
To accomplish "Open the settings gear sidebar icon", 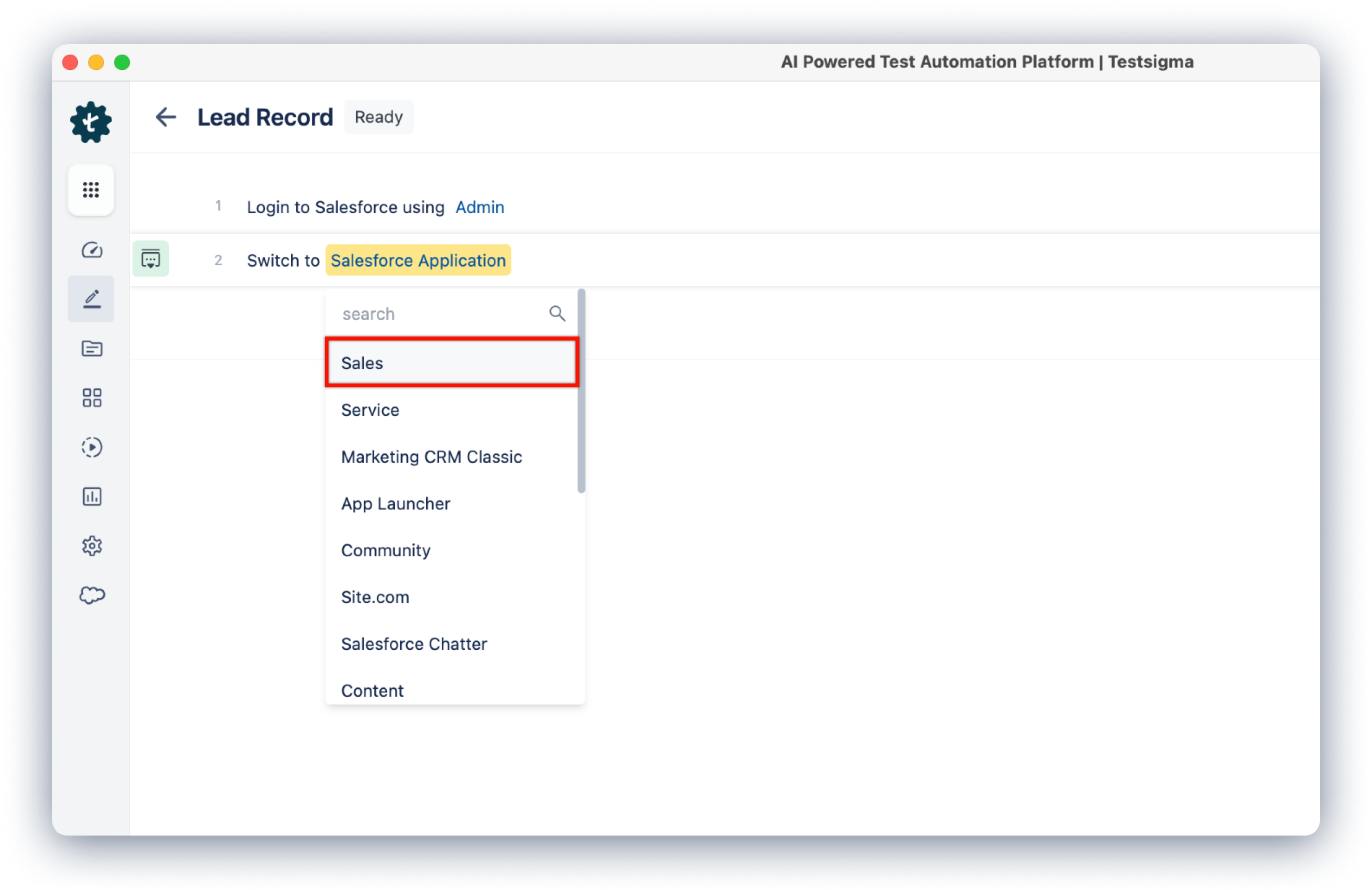I will click(92, 545).
